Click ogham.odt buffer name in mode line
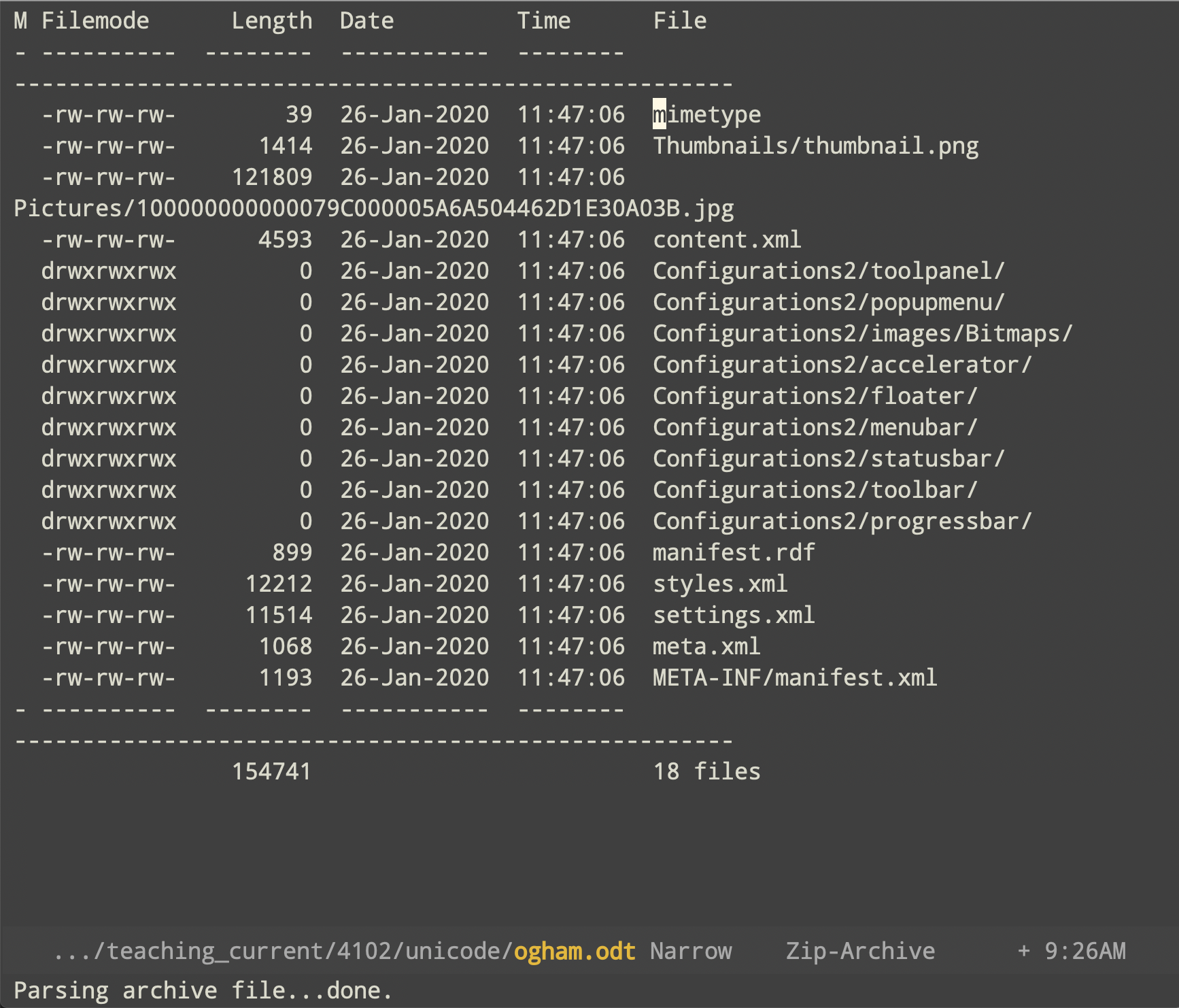This screenshot has height=1008, width=1179. coord(575,951)
